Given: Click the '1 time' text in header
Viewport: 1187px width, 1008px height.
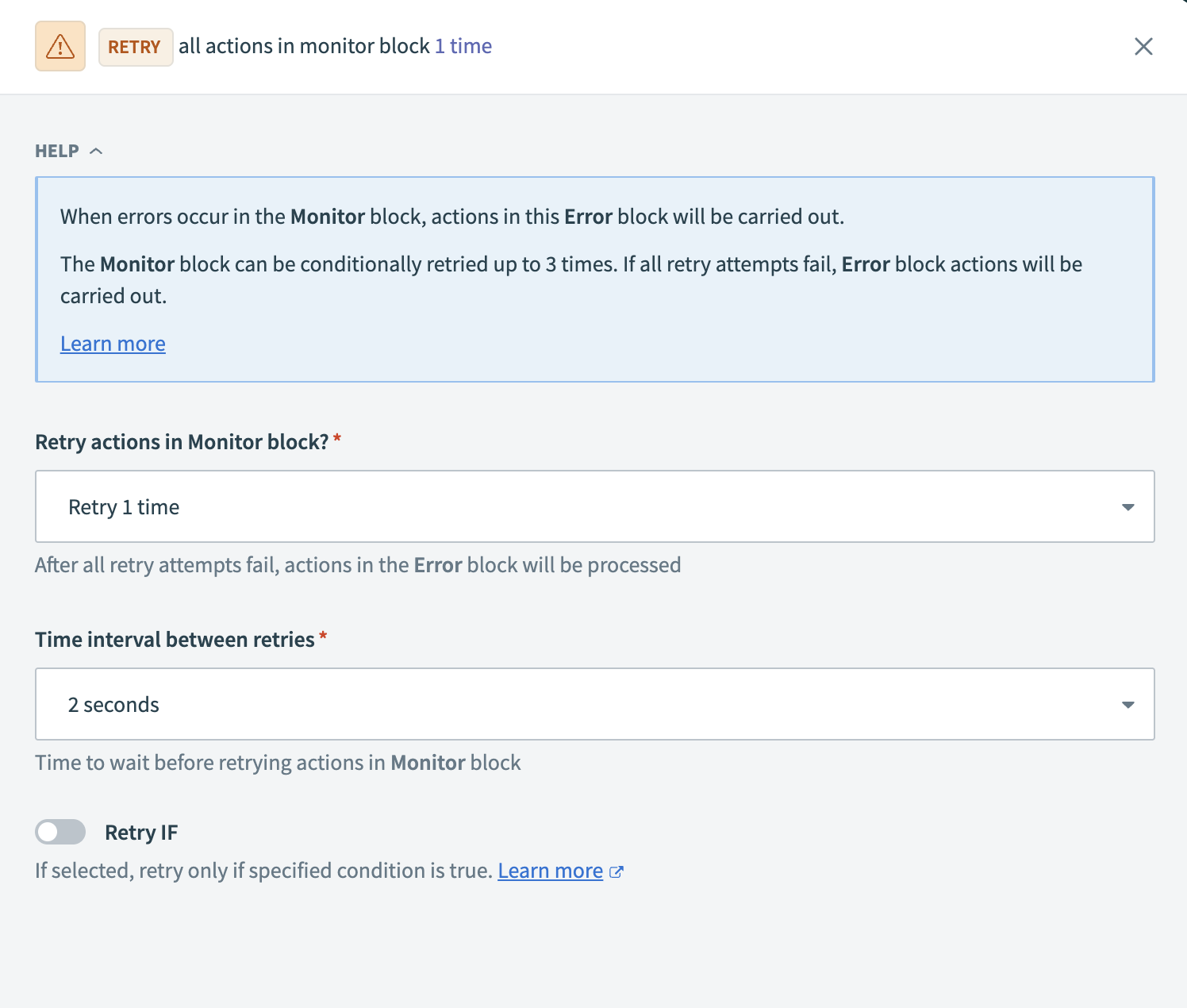Looking at the screenshot, I should click(x=463, y=46).
